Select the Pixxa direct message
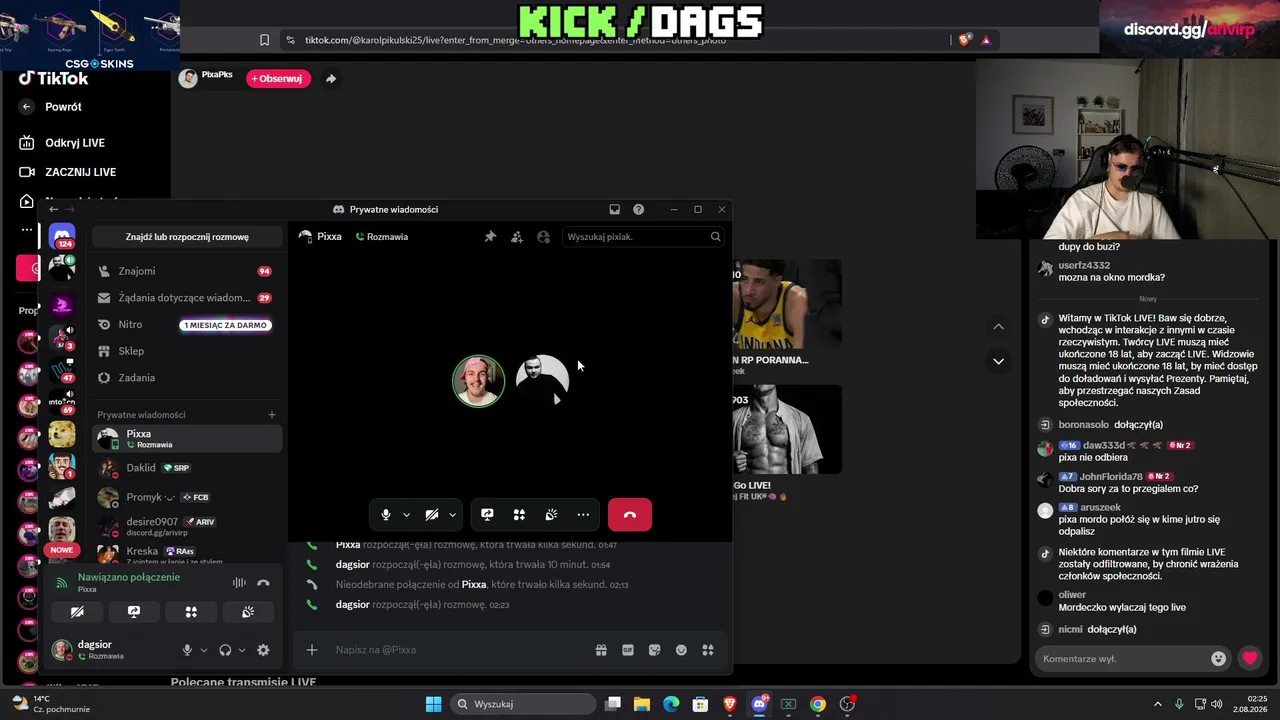 [x=187, y=438]
